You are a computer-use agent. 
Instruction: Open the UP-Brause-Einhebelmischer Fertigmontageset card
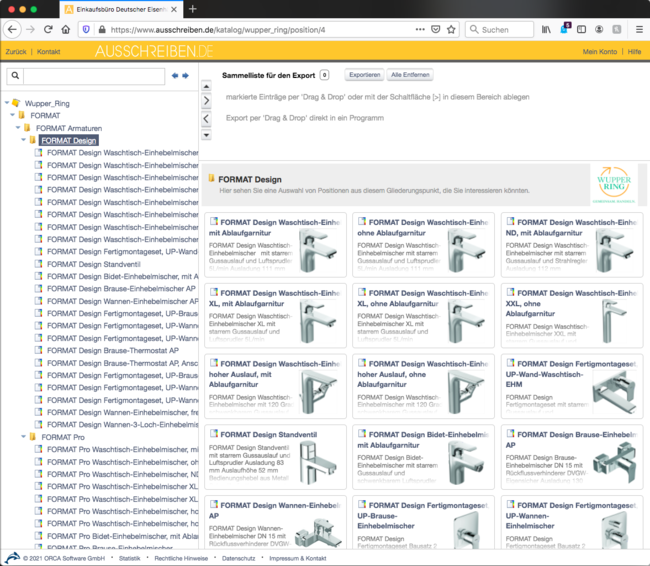click(423, 522)
